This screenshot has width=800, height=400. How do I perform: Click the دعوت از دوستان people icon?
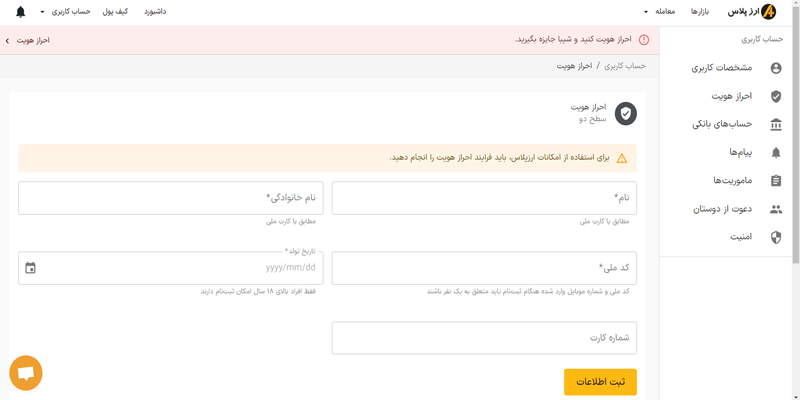point(776,209)
